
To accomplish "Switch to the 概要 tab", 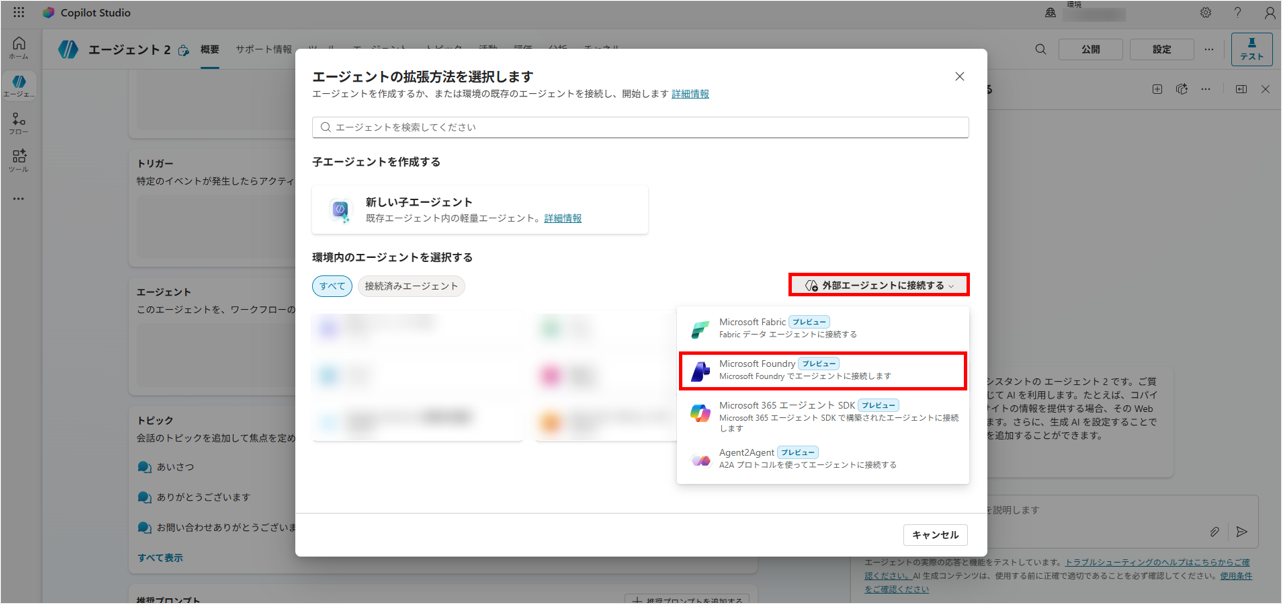I will (210, 49).
